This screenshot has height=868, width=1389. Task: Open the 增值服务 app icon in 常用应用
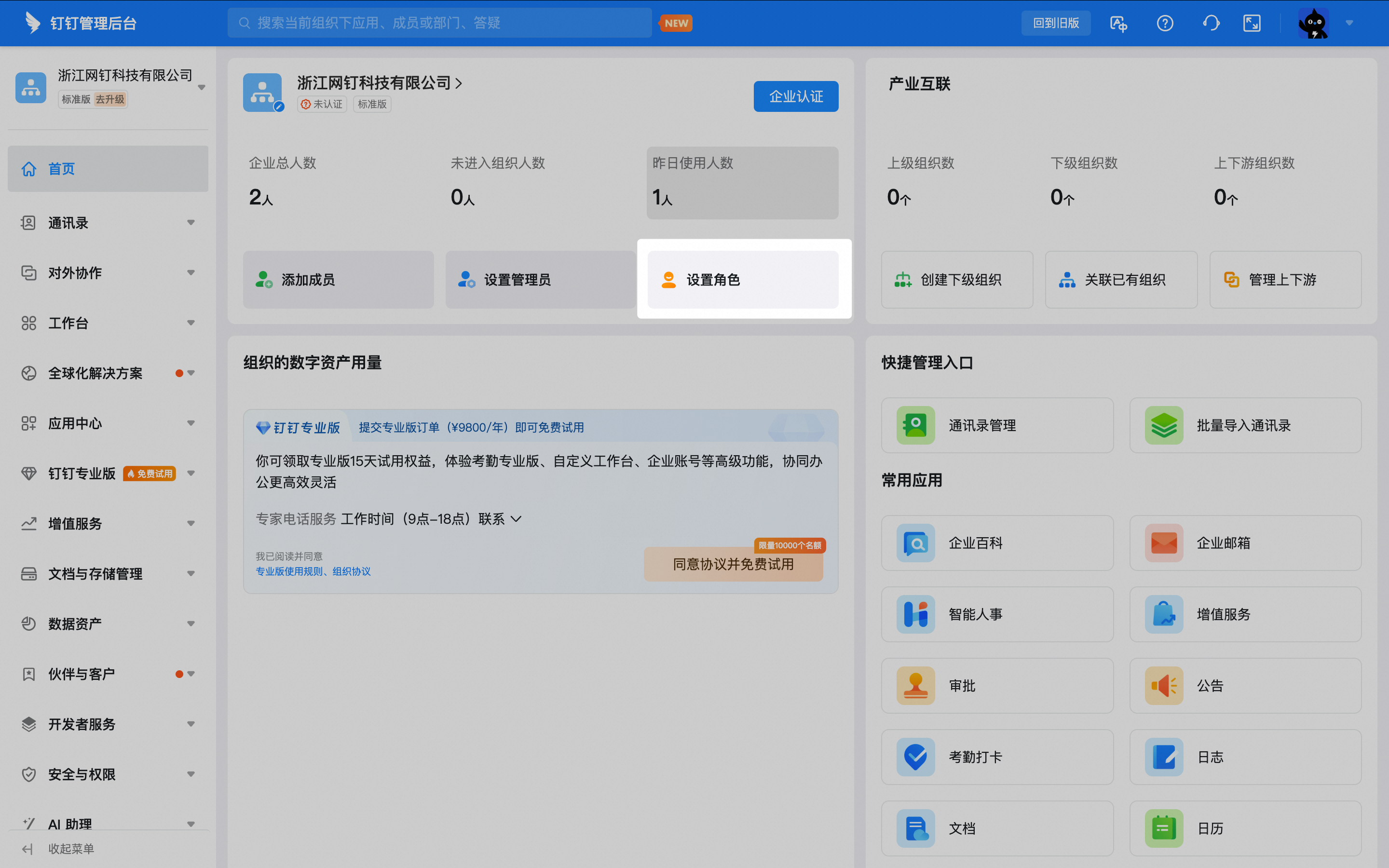(1163, 614)
